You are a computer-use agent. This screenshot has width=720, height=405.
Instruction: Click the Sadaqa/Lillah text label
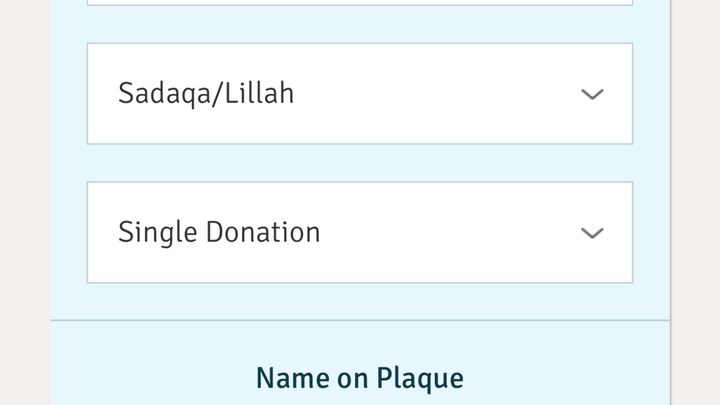click(206, 94)
